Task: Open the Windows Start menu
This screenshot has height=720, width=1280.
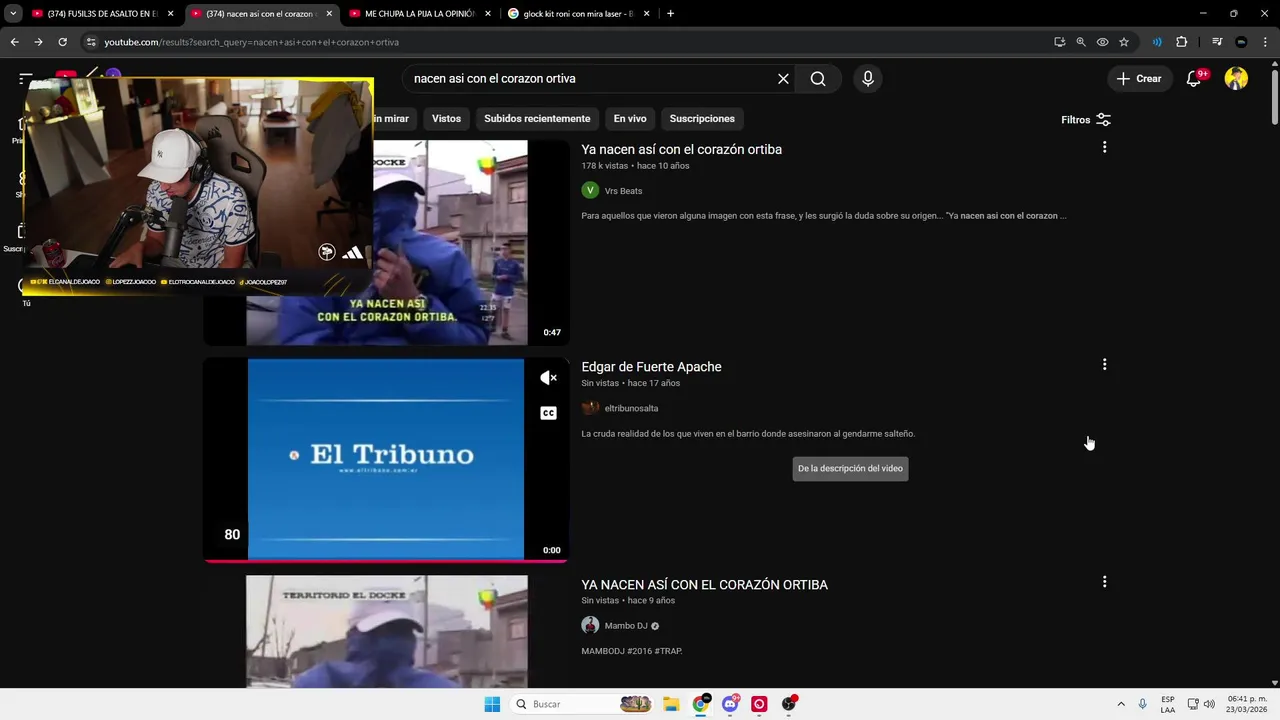Action: [x=492, y=704]
